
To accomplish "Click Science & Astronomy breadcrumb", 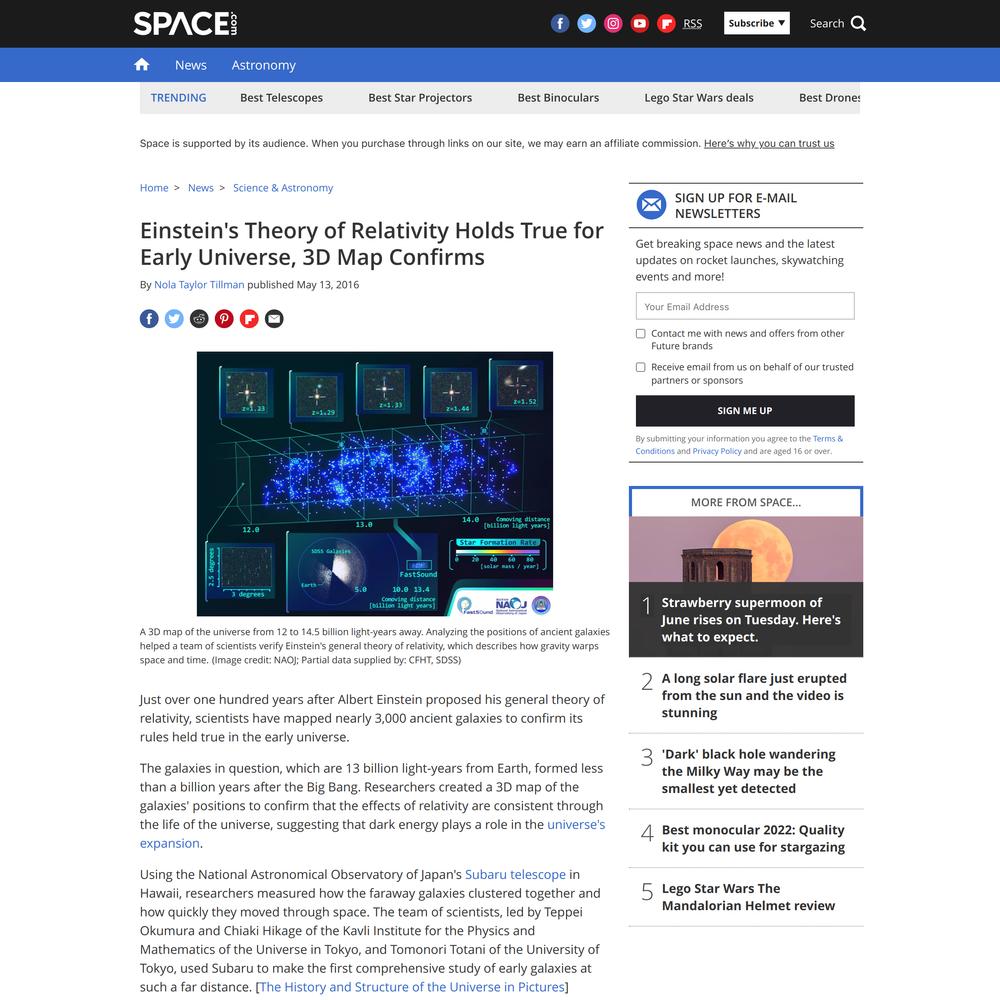I will coord(283,188).
